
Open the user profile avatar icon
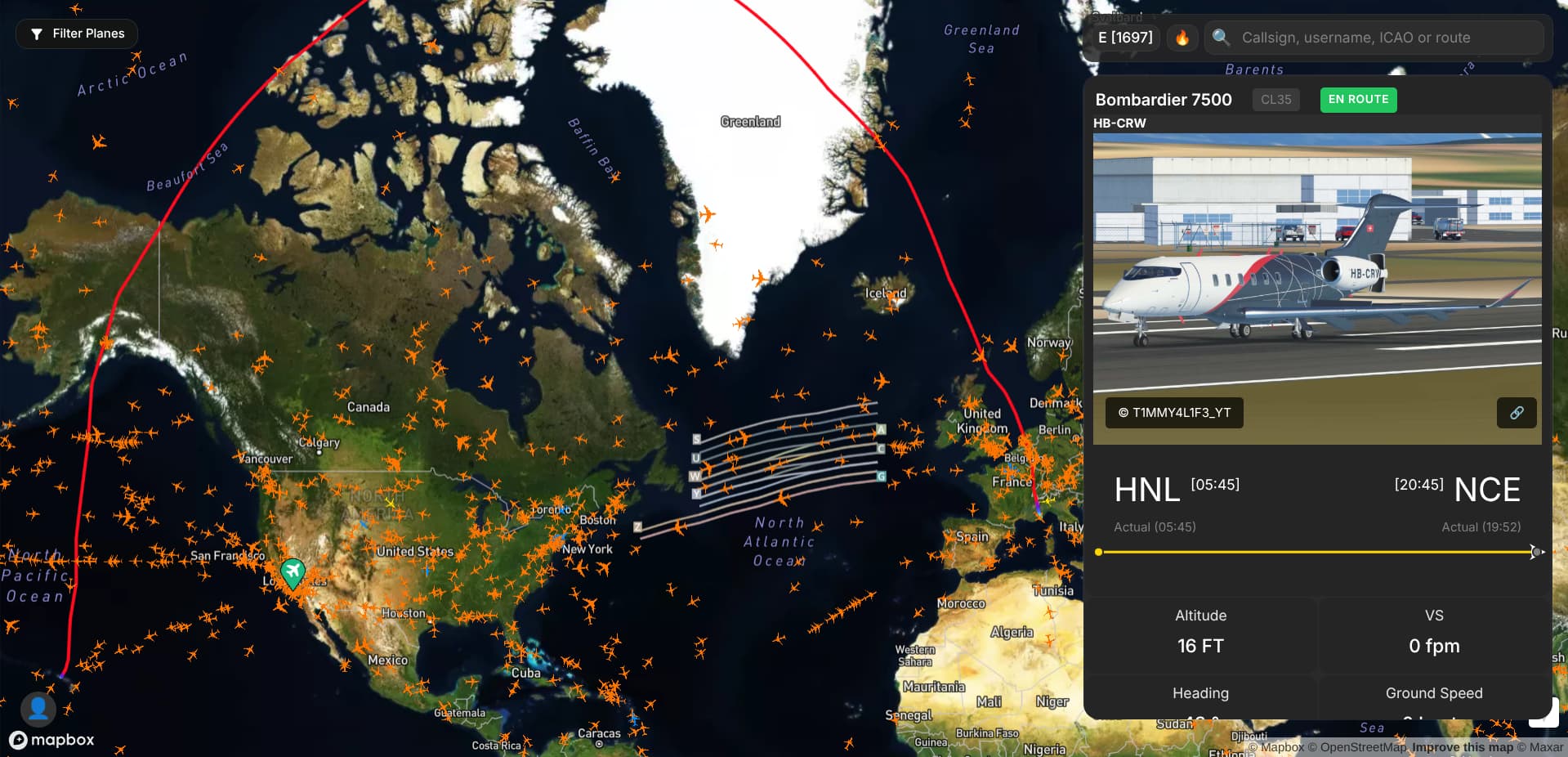coord(38,709)
